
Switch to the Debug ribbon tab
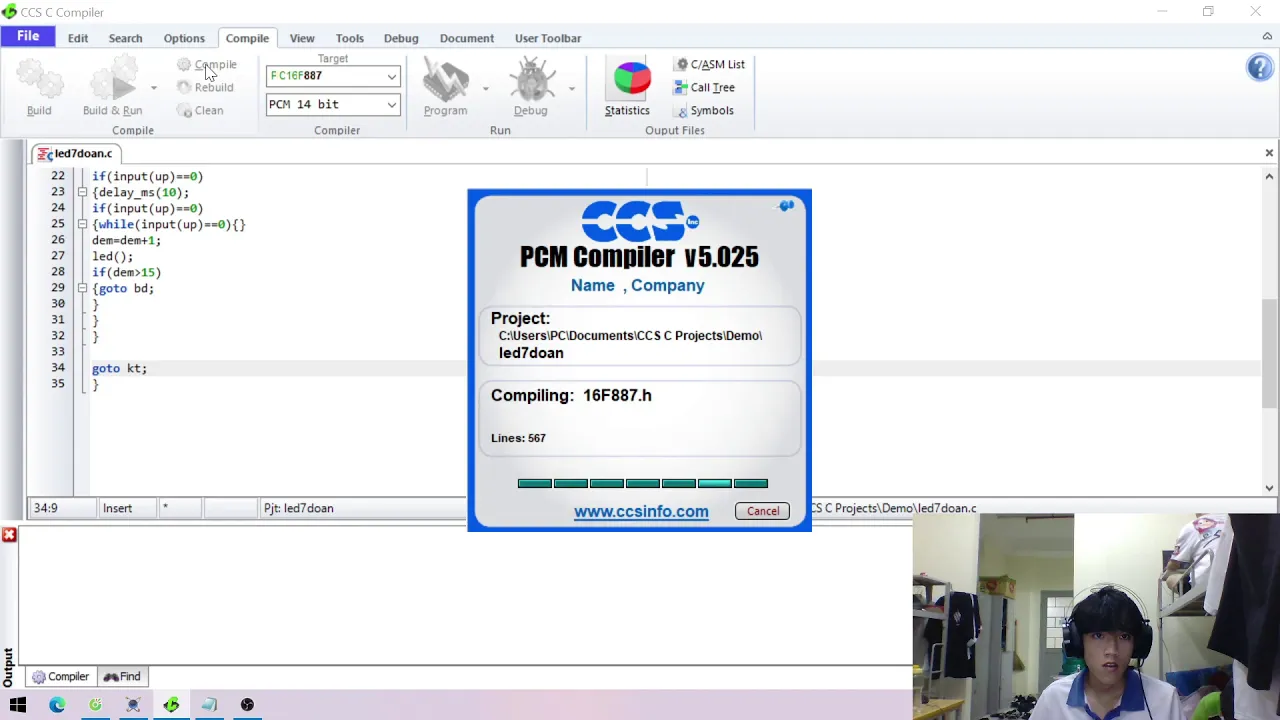pos(401,38)
